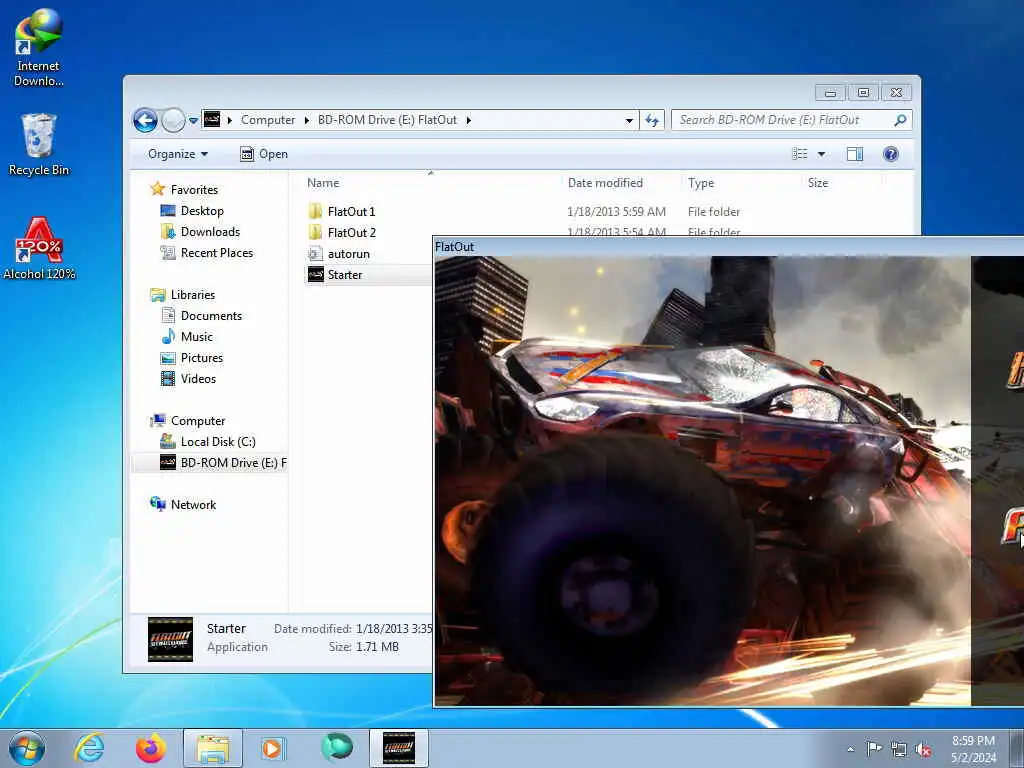Expand arrow after FlatOut breadcrumb

[x=469, y=120]
